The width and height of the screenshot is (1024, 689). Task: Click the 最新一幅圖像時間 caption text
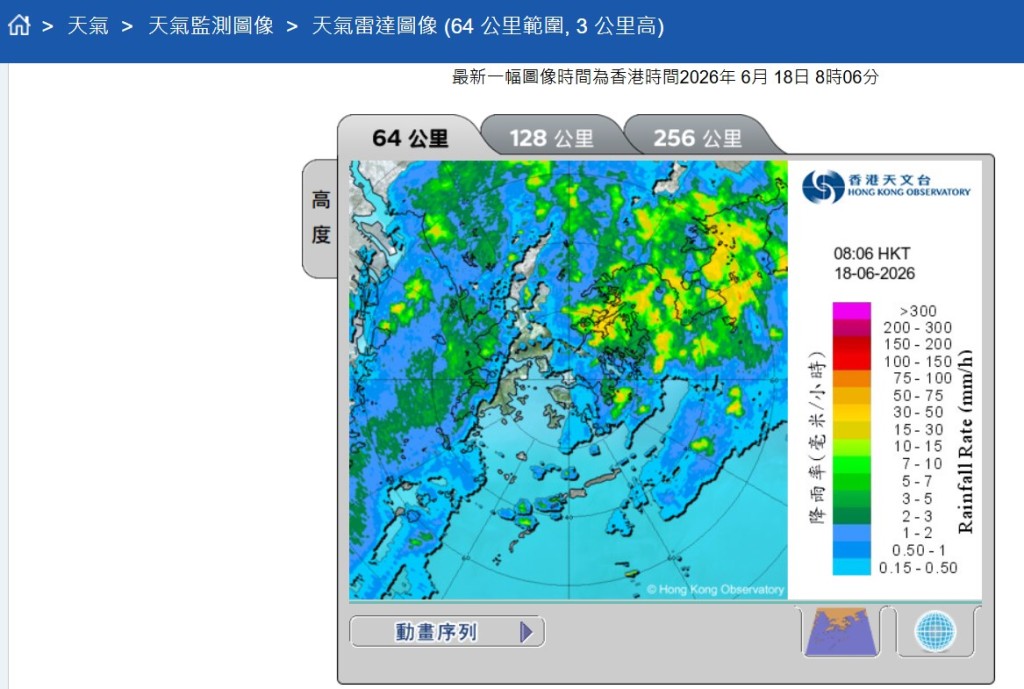665,77
